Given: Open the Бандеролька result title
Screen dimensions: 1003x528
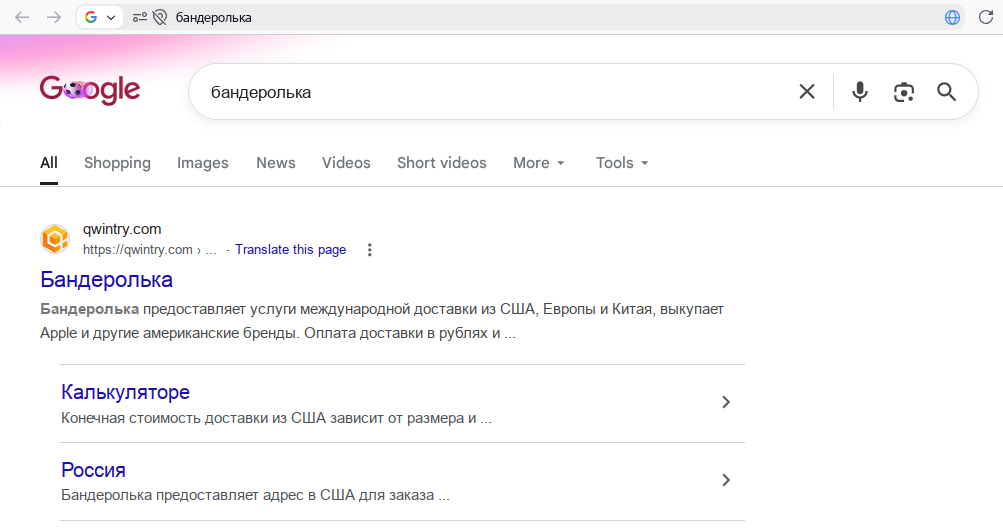Looking at the screenshot, I should [106, 280].
